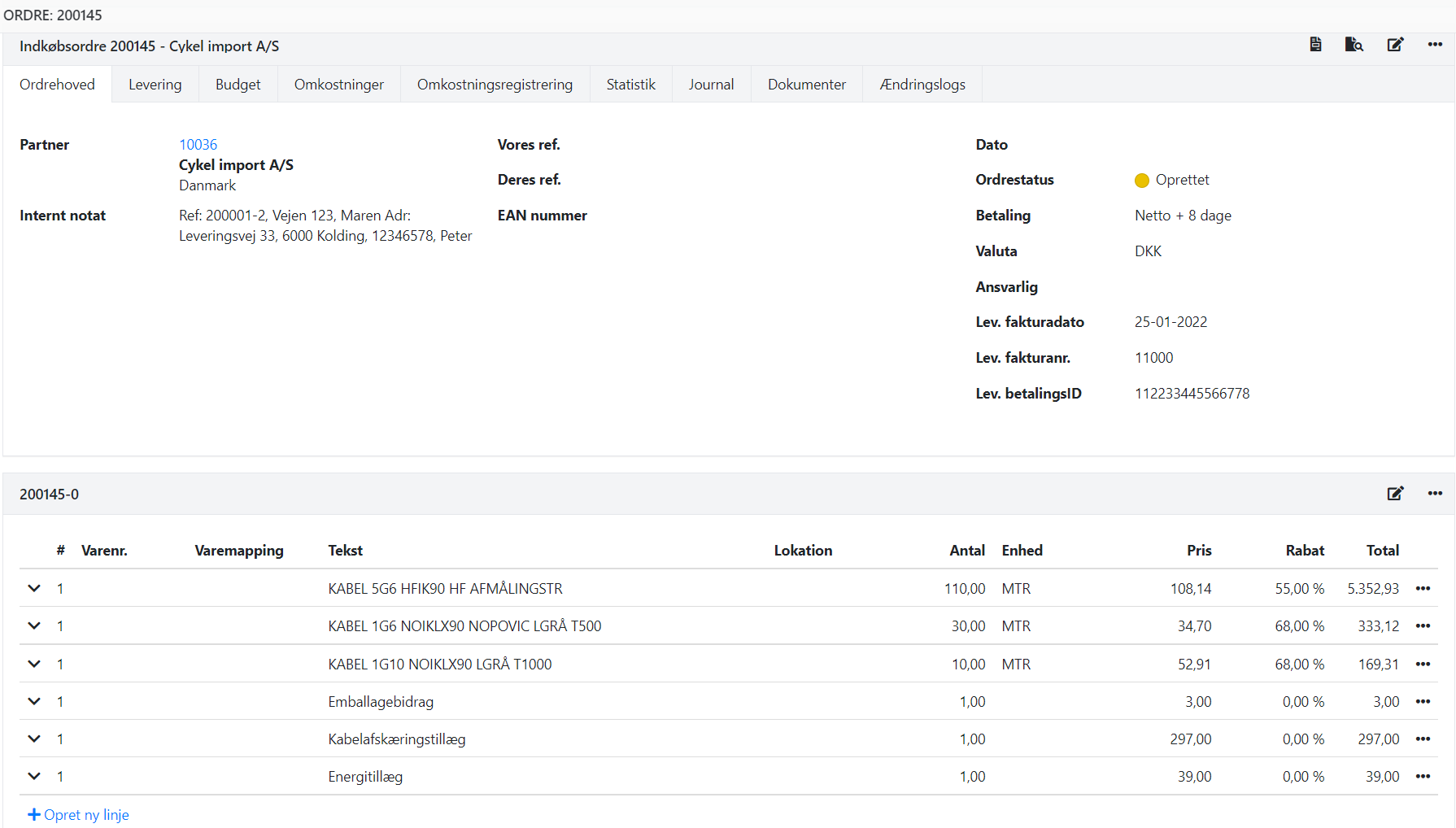Open the Omkostningsregistrering tab
This screenshot has height=828, width=1456.
[495, 85]
